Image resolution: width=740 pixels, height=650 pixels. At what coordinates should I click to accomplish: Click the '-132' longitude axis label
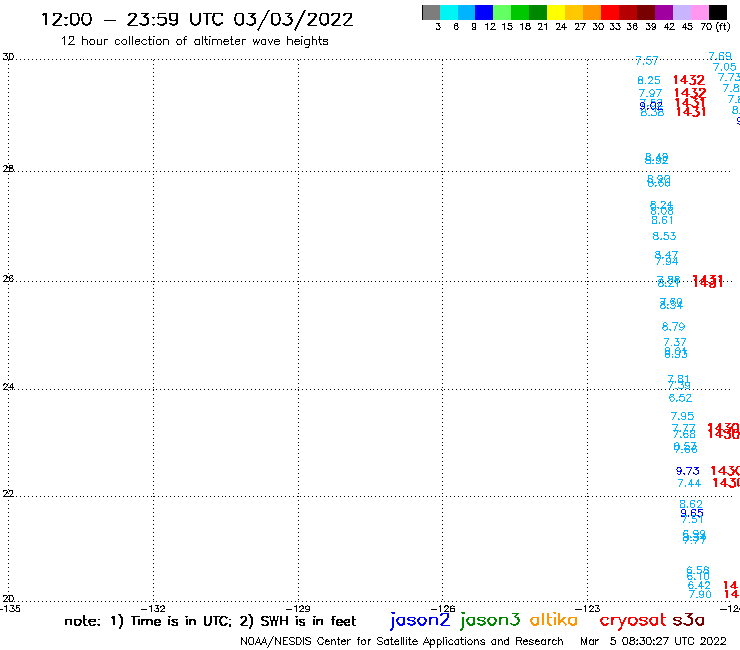coord(153,609)
